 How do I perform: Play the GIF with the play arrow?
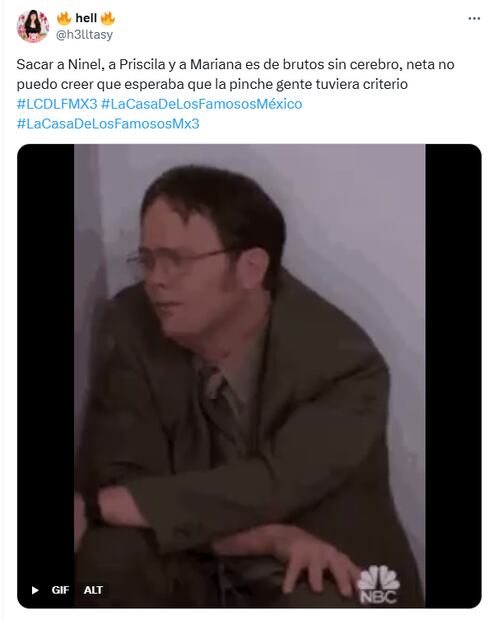point(35,590)
